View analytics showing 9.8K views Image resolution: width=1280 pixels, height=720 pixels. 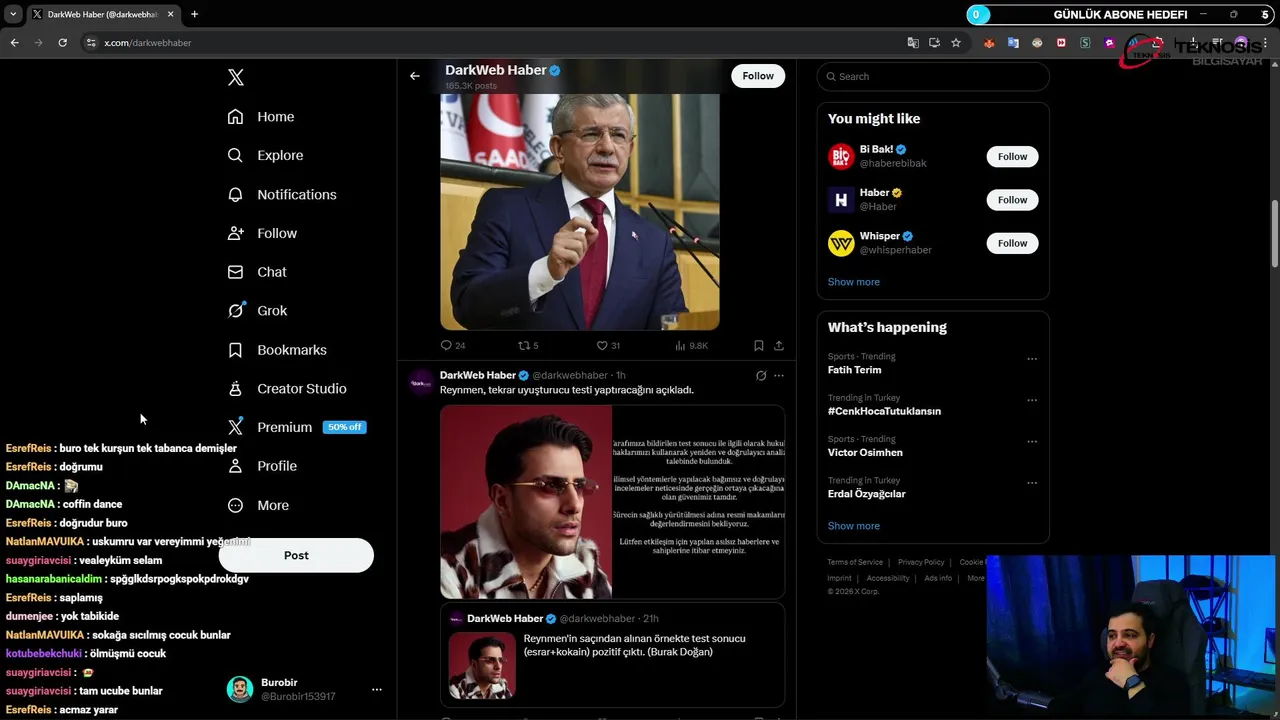(x=691, y=345)
